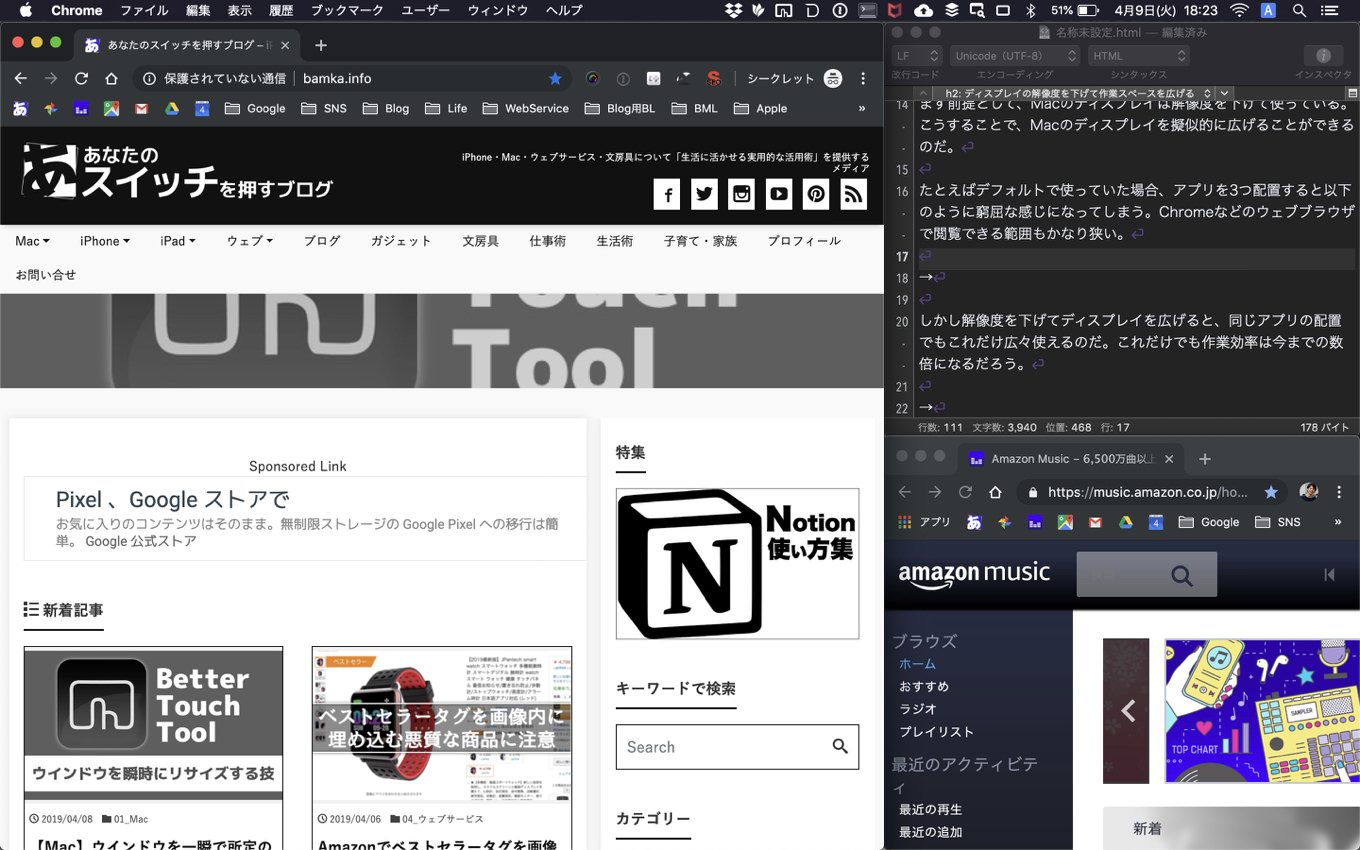Show hidden bookmarks in Amazon Music window
This screenshot has height=850, width=1360.
pos(1338,522)
